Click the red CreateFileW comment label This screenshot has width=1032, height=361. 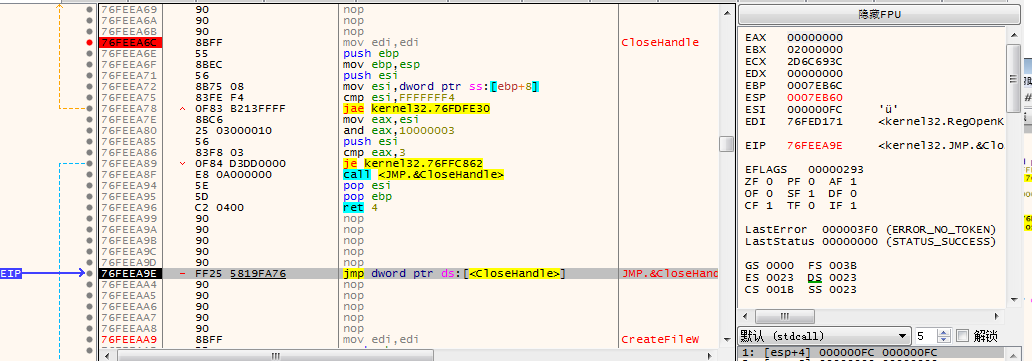click(x=660, y=339)
